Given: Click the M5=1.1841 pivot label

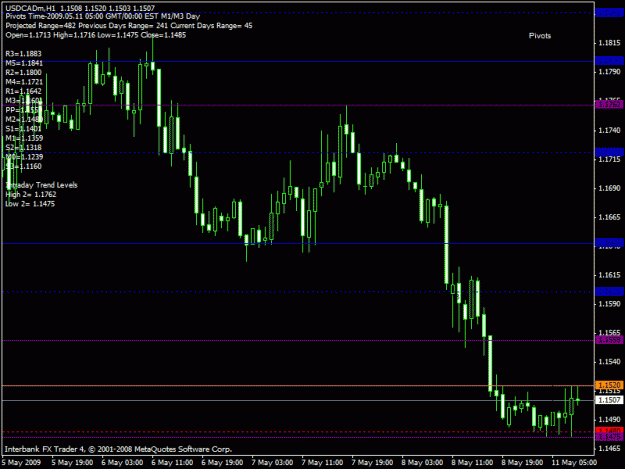Looking at the screenshot, I should pos(24,63).
